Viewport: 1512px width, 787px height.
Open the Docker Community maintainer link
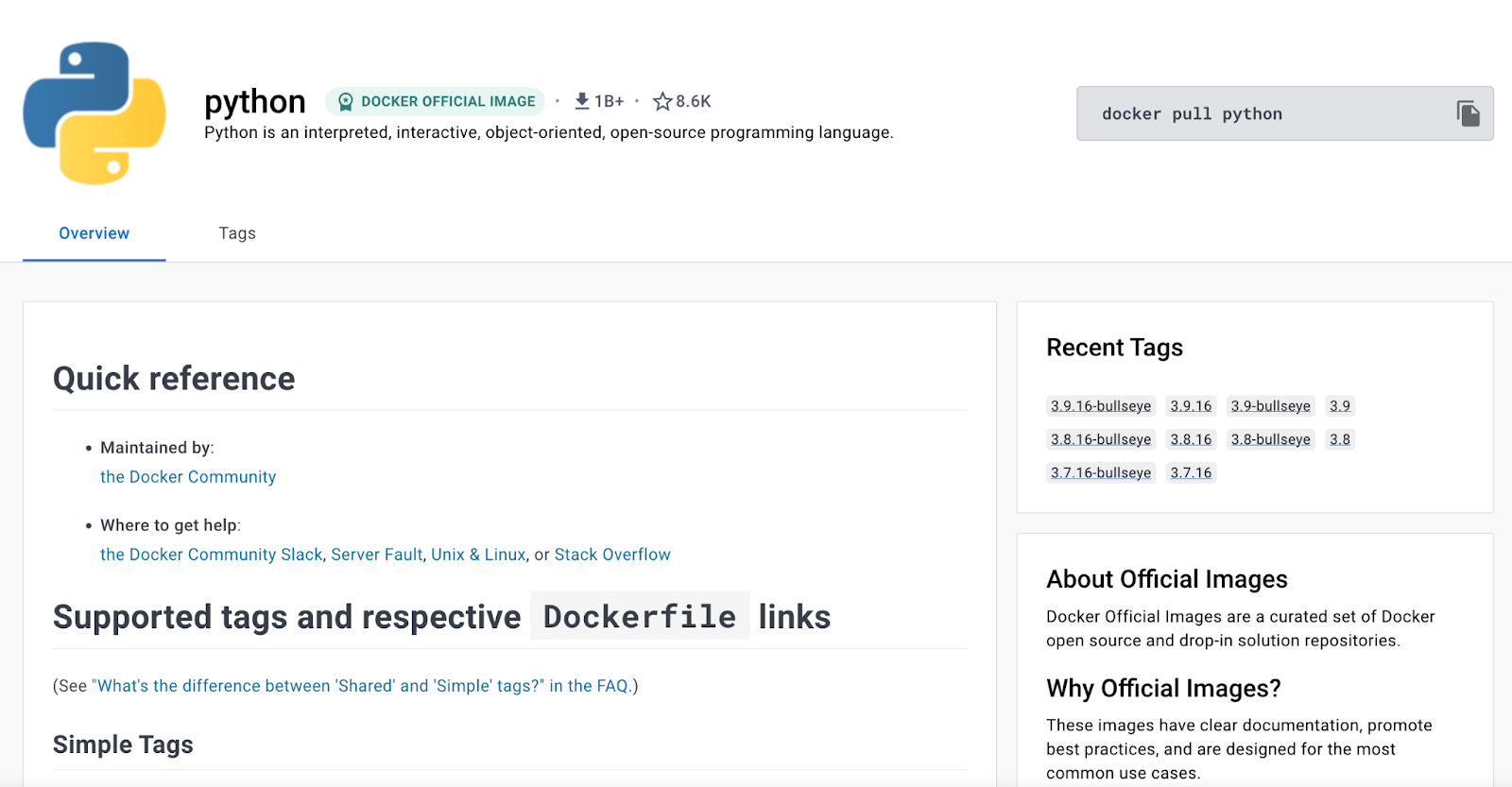click(188, 477)
